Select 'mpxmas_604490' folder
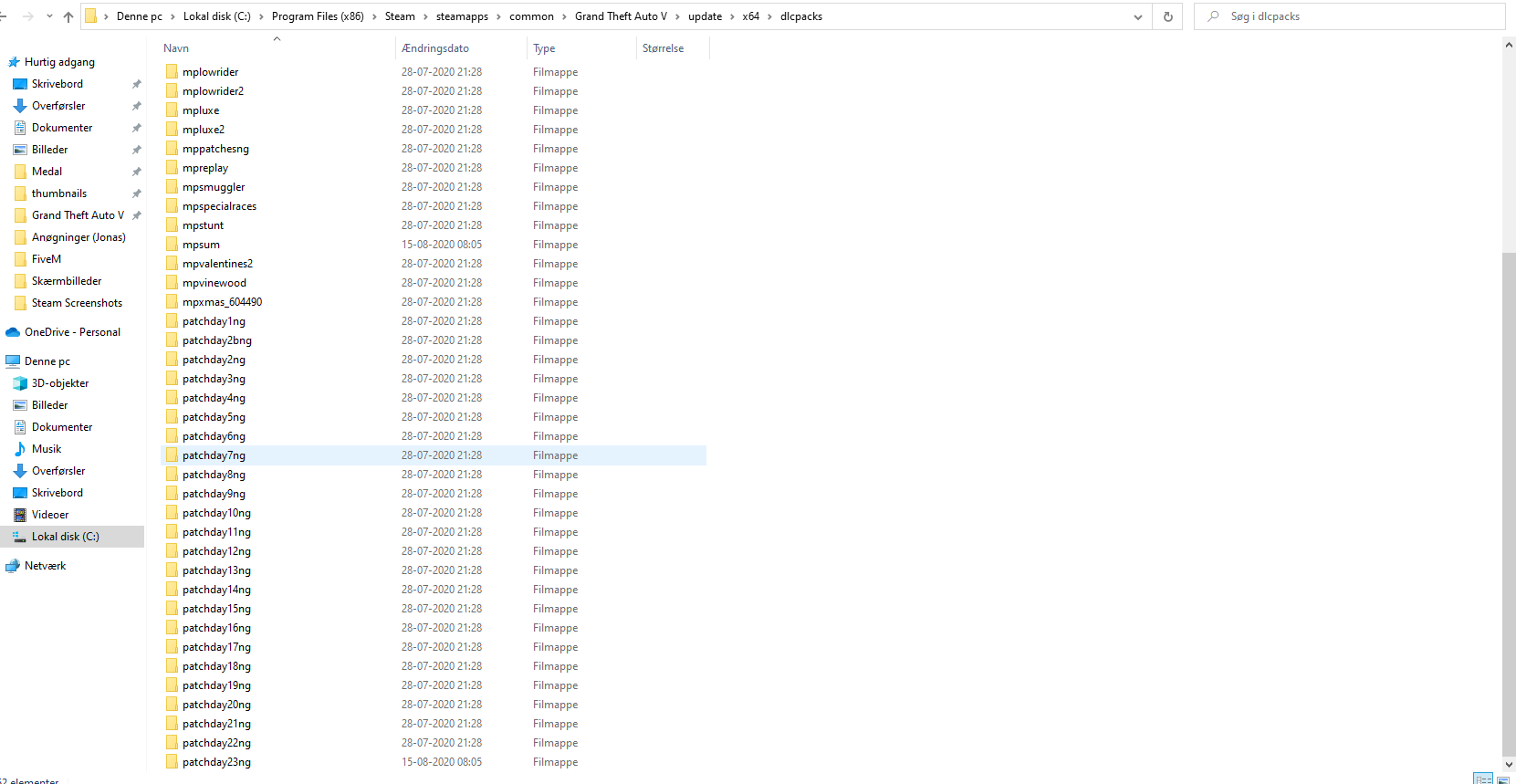Image resolution: width=1516 pixels, height=784 pixels. tap(222, 302)
